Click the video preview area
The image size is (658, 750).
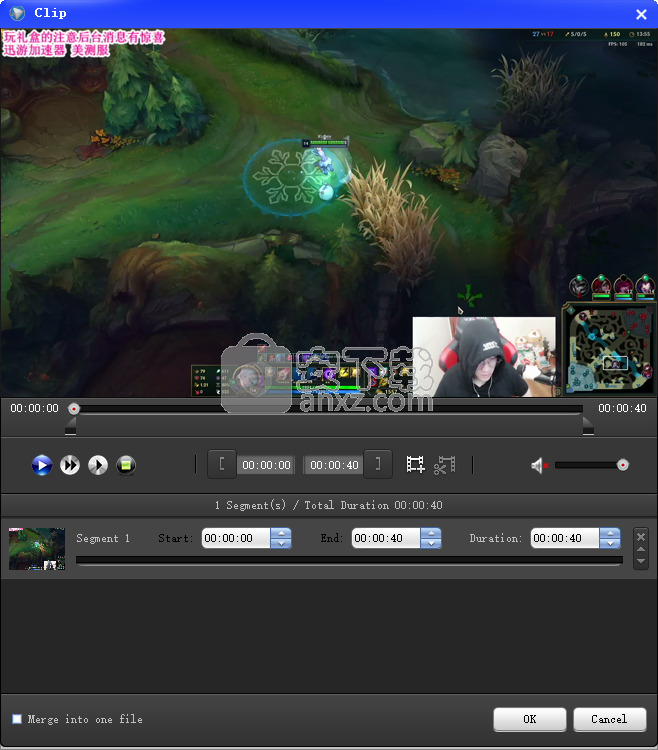click(x=329, y=213)
